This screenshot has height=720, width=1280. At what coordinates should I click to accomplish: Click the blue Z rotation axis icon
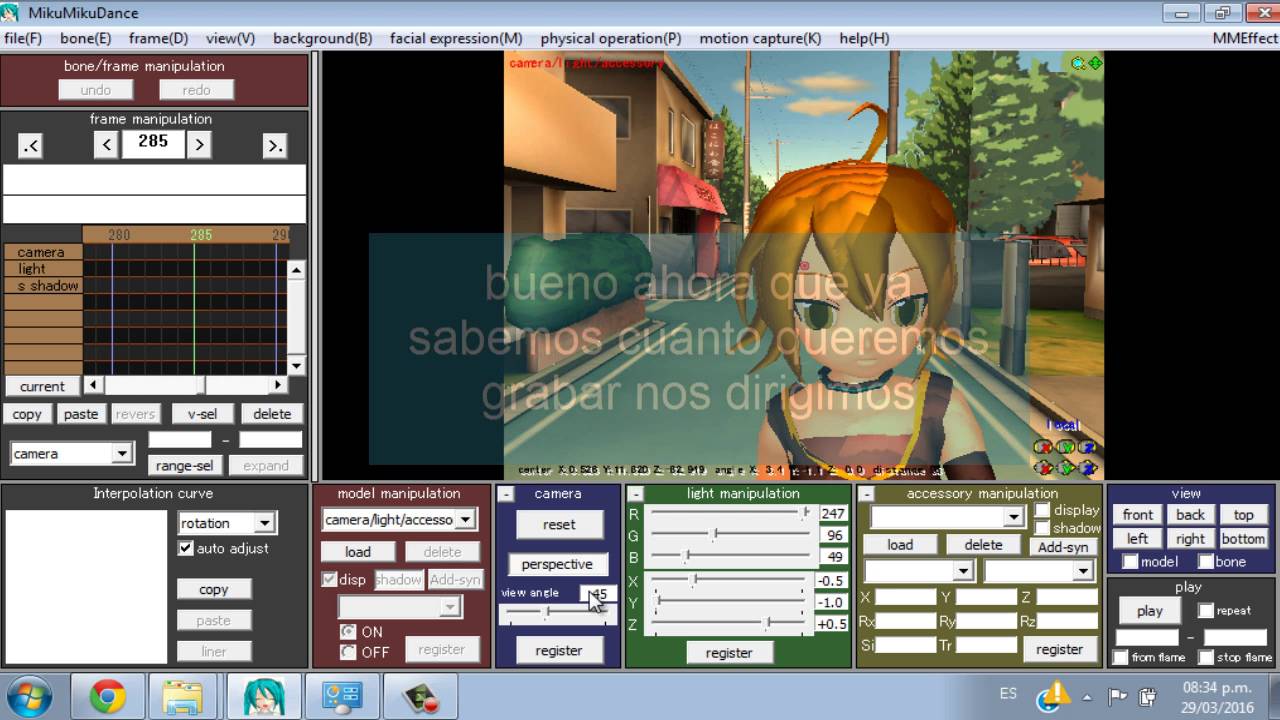point(1087,447)
